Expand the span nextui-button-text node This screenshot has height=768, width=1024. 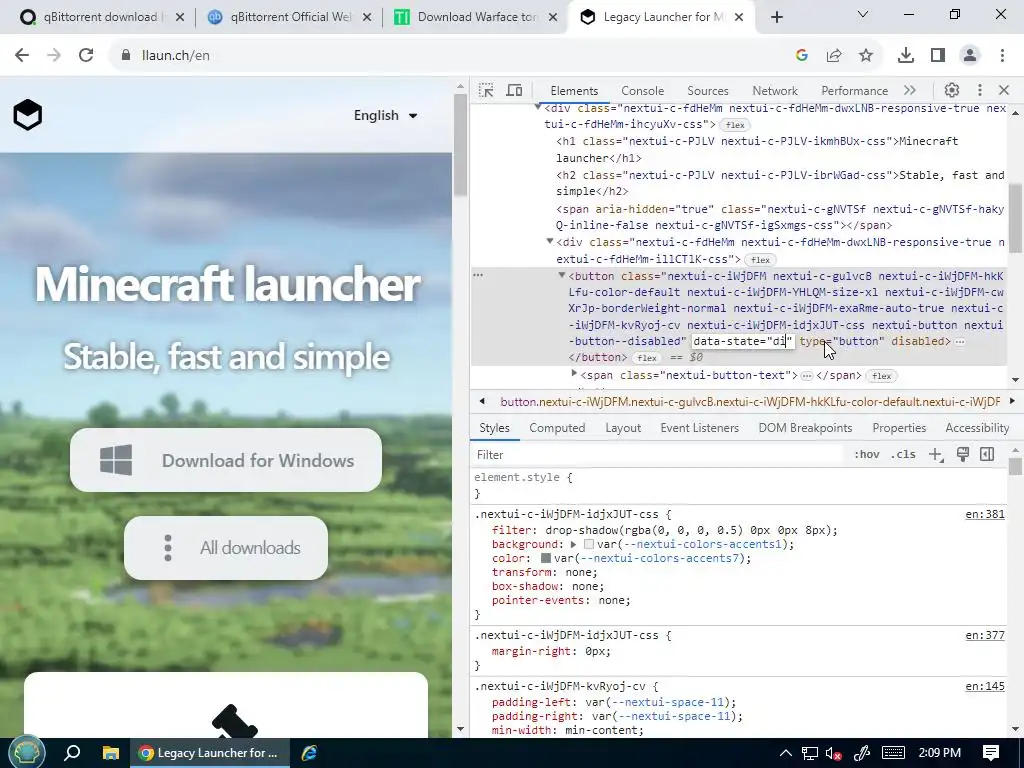click(574, 374)
